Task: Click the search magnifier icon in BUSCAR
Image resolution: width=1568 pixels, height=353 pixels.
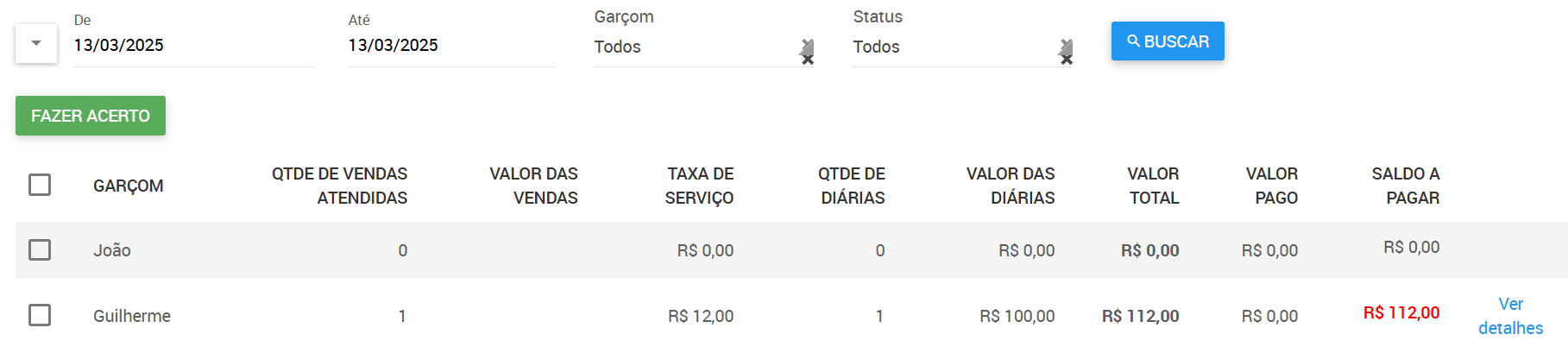Action: 1134,41
